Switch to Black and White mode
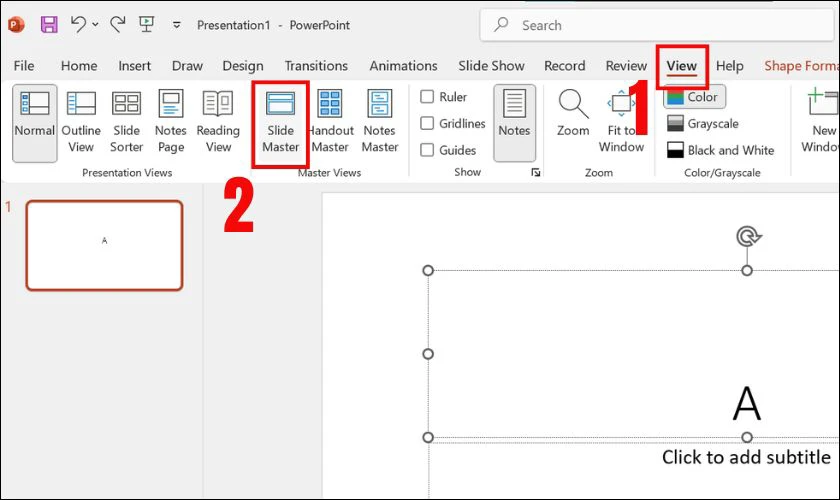840x500 pixels. click(721, 150)
